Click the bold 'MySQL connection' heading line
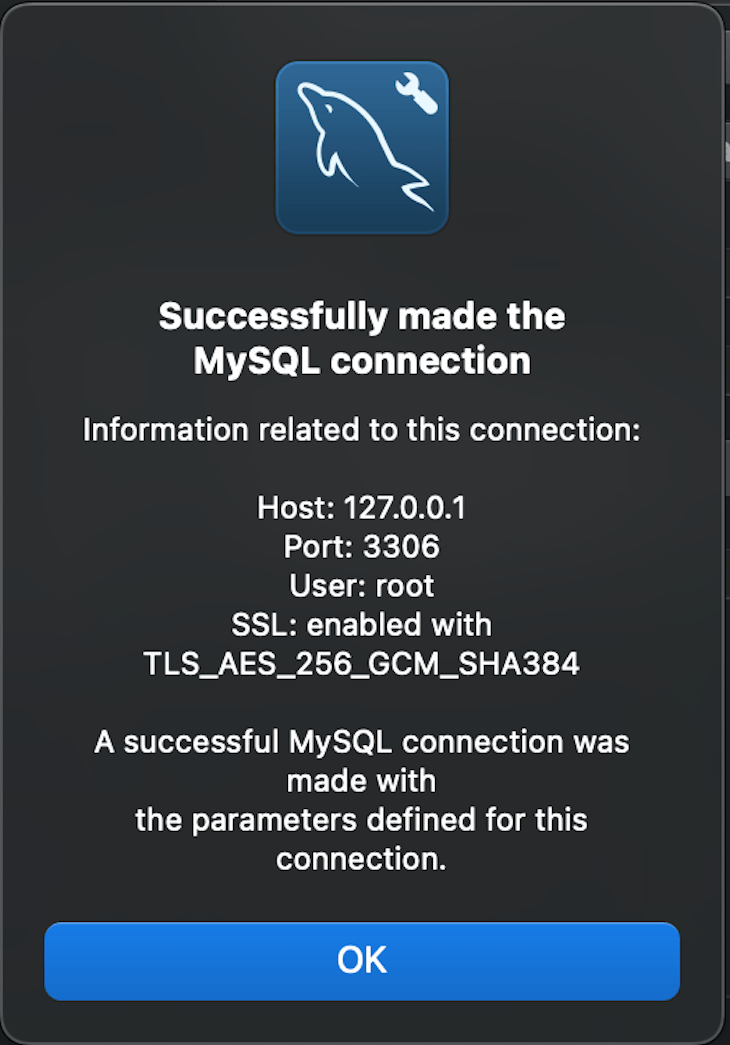The image size is (730, 1045). tap(361, 361)
